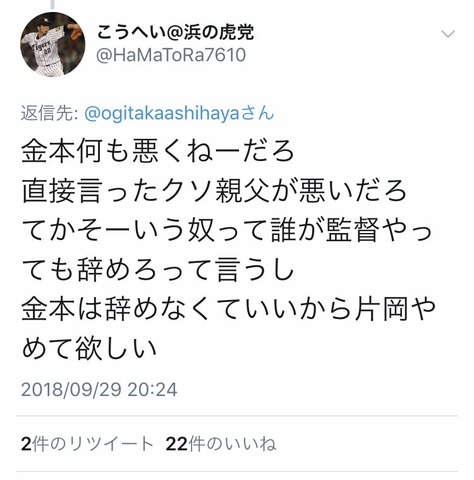Tap the bold like count number 22
This screenshot has height=480, width=474.
tap(177, 444)
